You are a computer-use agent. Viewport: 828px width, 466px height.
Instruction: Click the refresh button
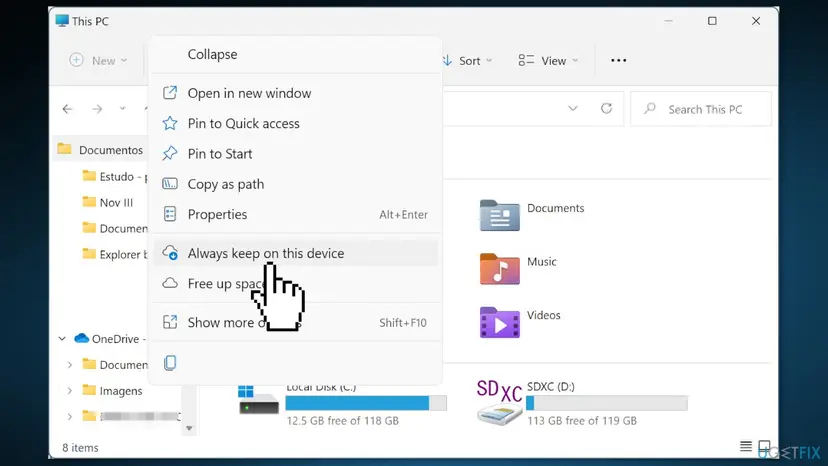coord(606,108)
